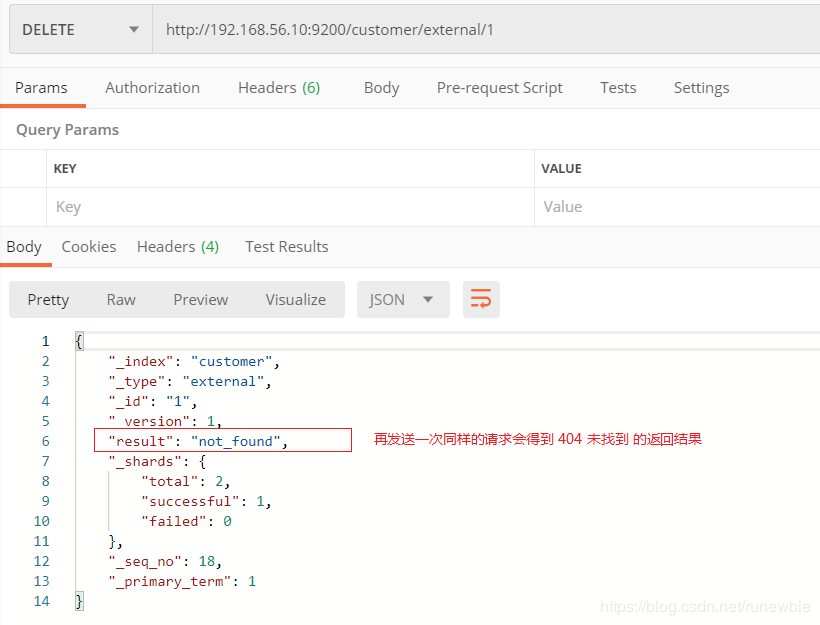Click the request URL input field

click(x=486, y=30)
